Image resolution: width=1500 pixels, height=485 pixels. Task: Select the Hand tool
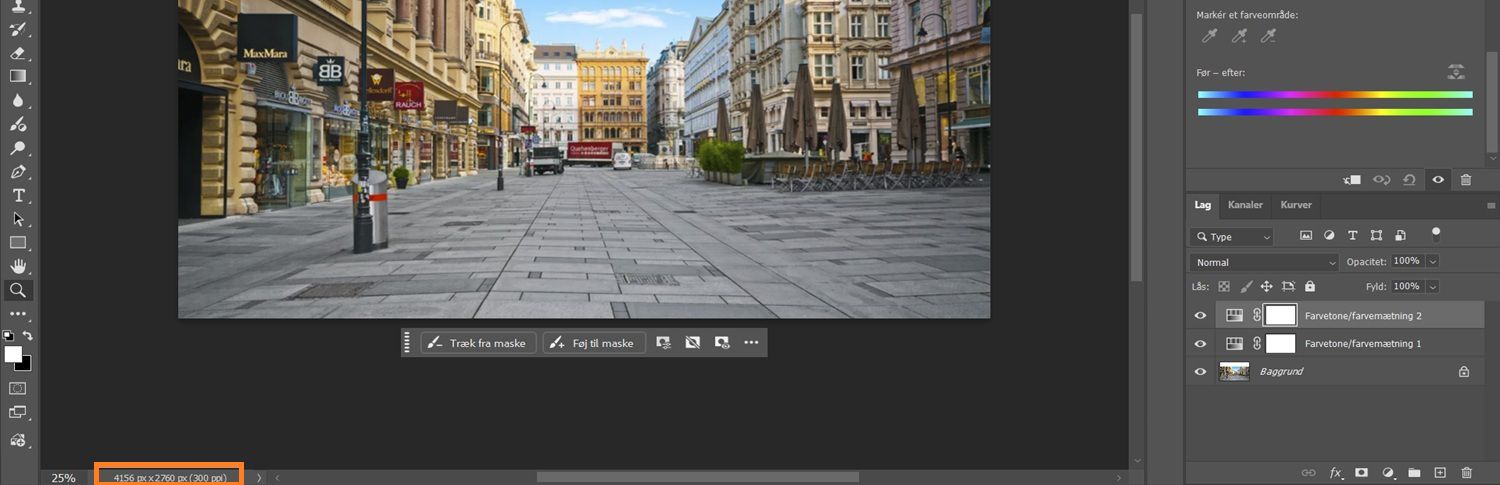pyautogui.click(x=18, y=266)
